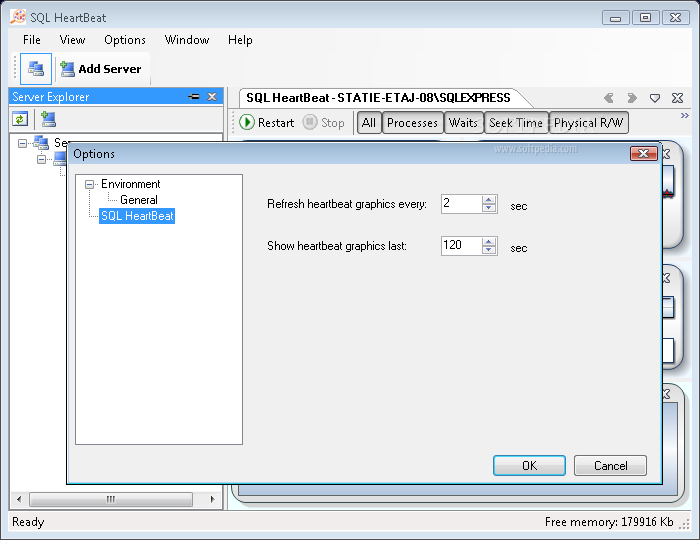700x540 pixels.
Task: Collapse the Environment node in Options
Action: pyautogui.click(x=90, y=184)
